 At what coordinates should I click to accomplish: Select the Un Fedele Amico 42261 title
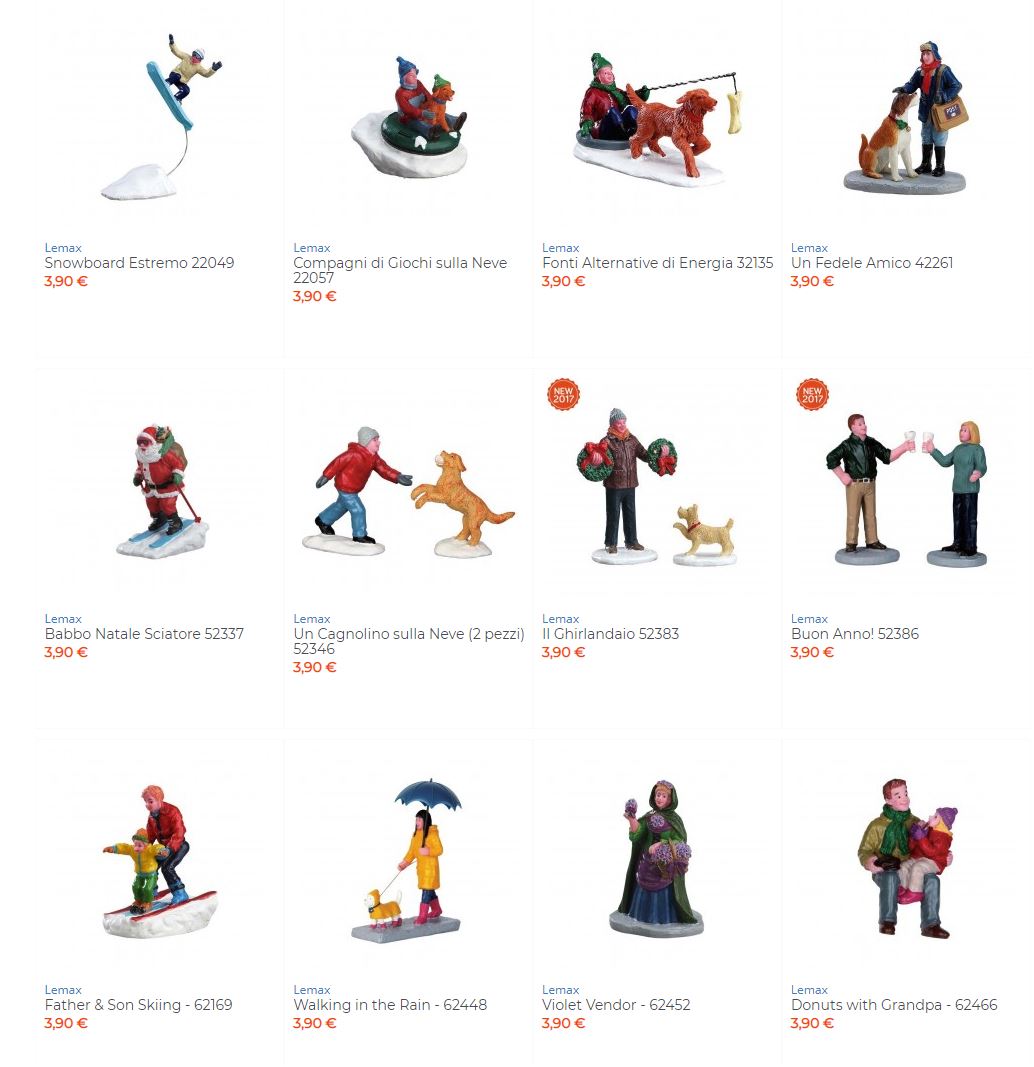coord(871,263)
